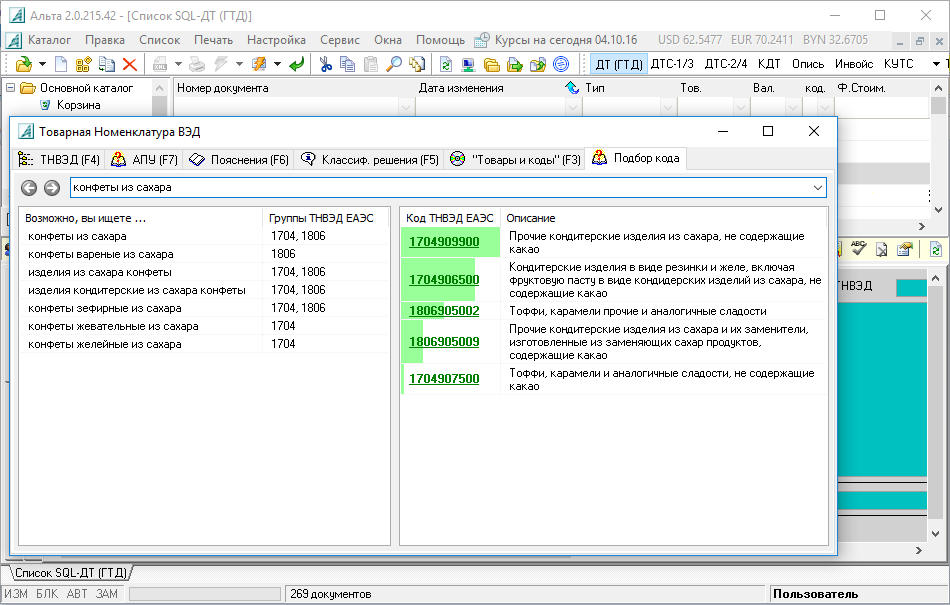This screenshot has height=605, width=950.
Task: Click the new document icon
Action: point(61,64)
